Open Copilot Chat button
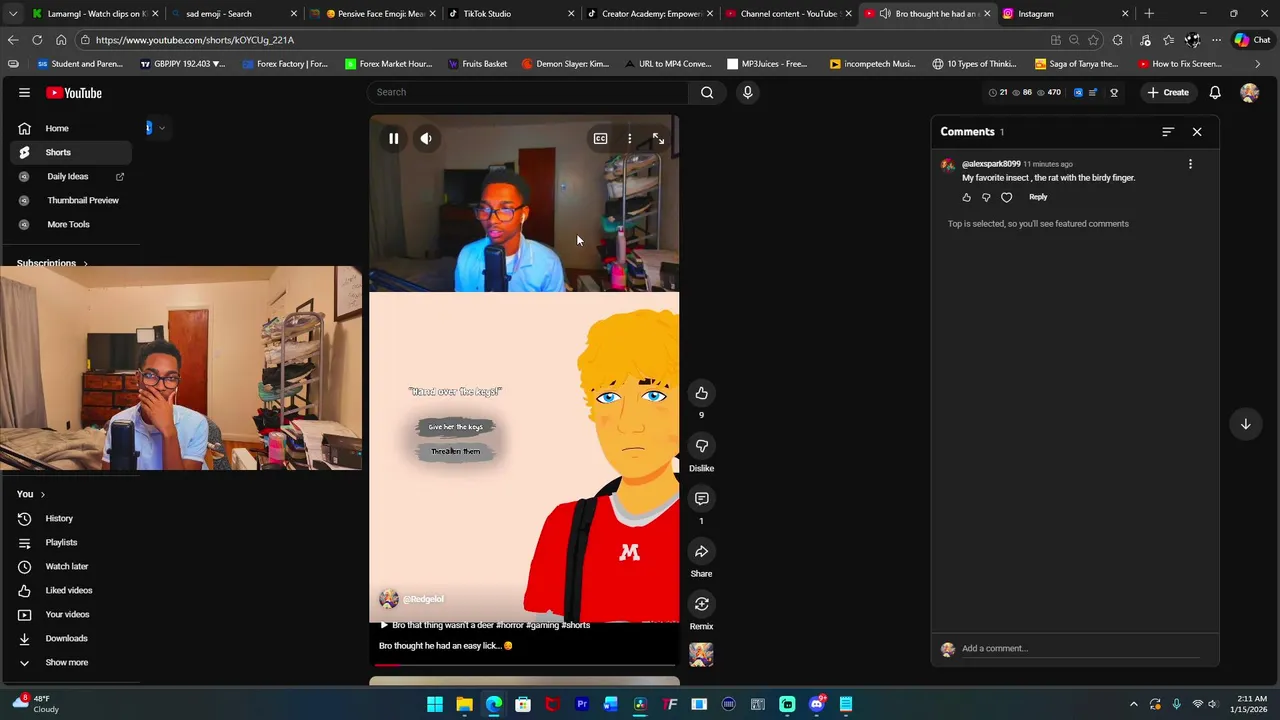Viewport: 1280px width, 720px height. point(1253,40)
